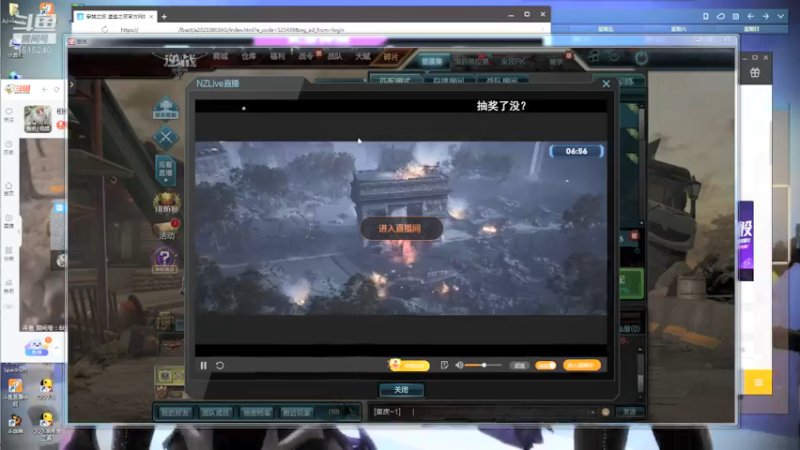Open the 战令 menu in game header
The width and height of the screenshot is (800, 450).
click(306, 56)
